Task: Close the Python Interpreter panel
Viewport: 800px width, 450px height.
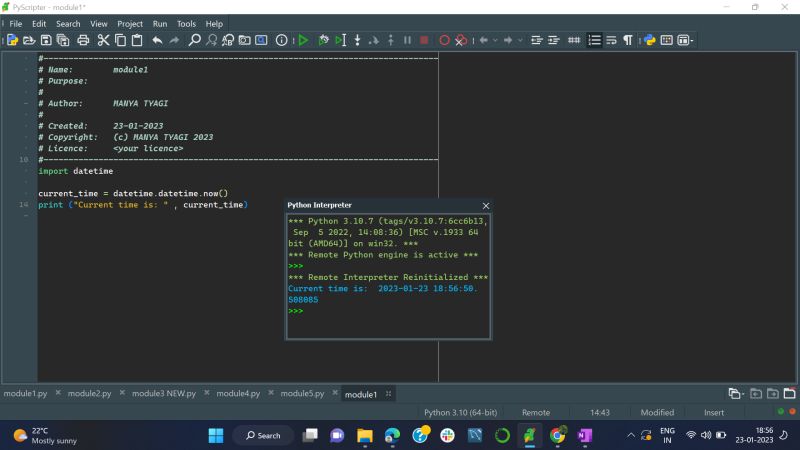Action: [486, 206]
